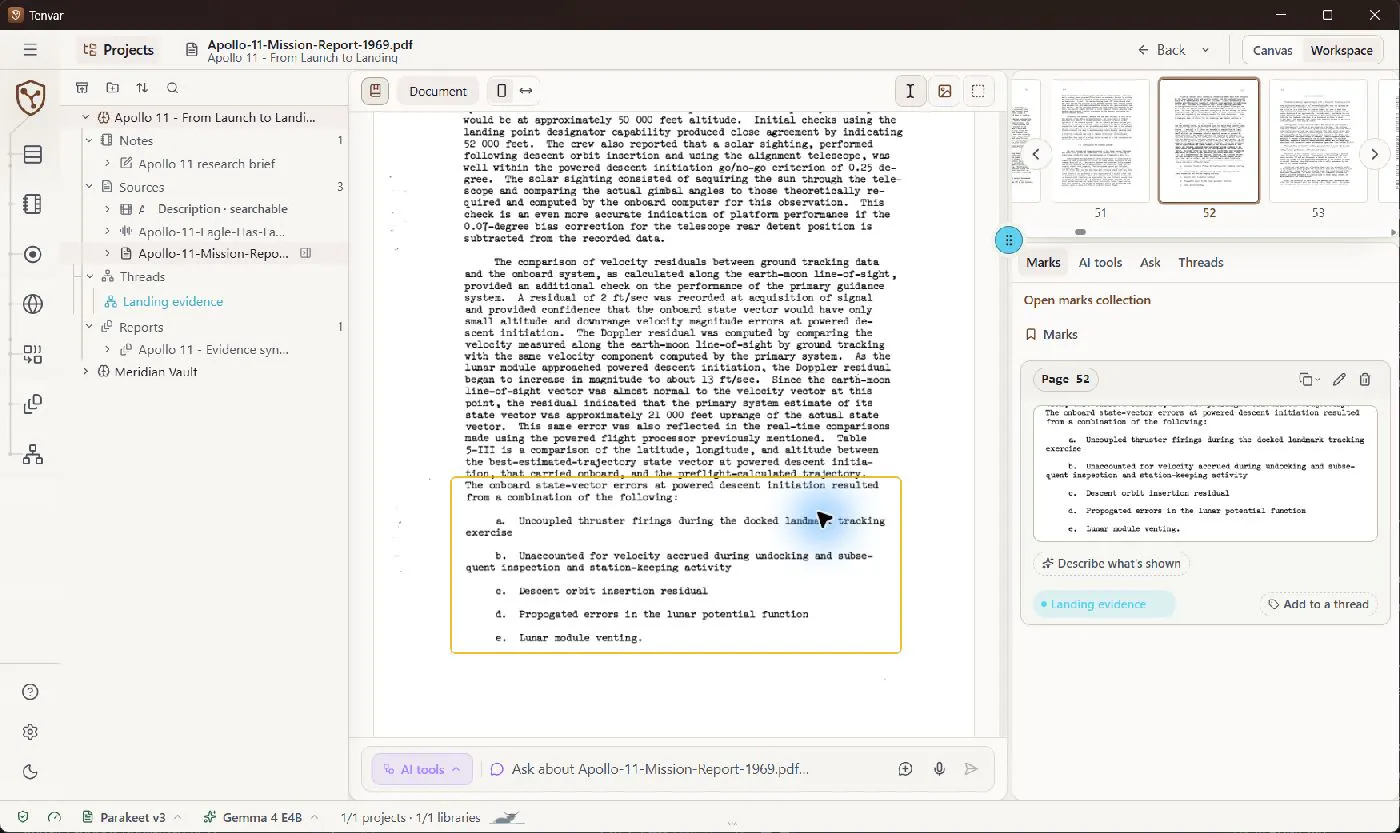Collapse the Sources section in the tree

pyautogui.click(x=87, y=187)
